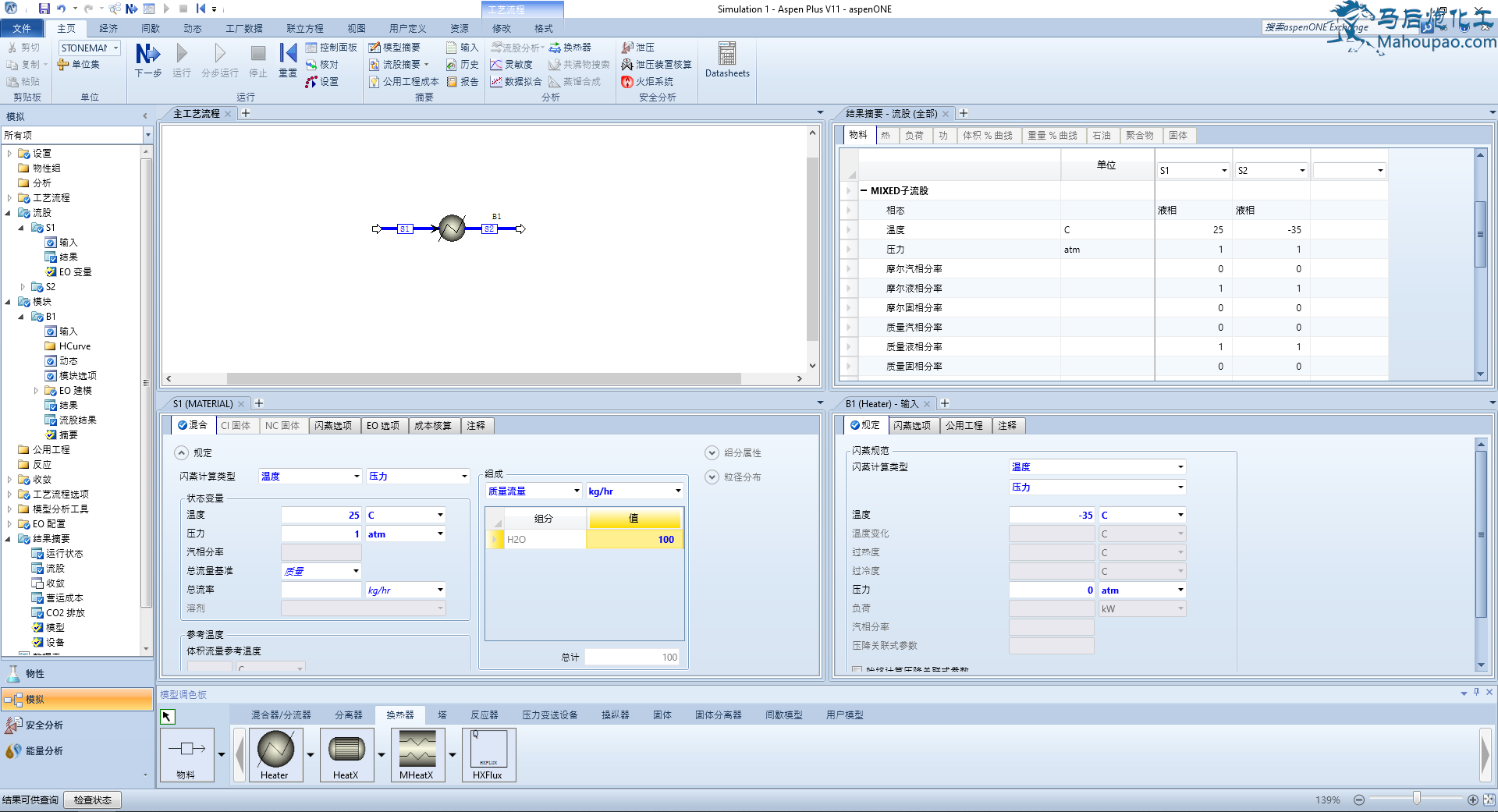
Task: Open S1 pressure unit atm dropdown
Action: pos(440,534)
